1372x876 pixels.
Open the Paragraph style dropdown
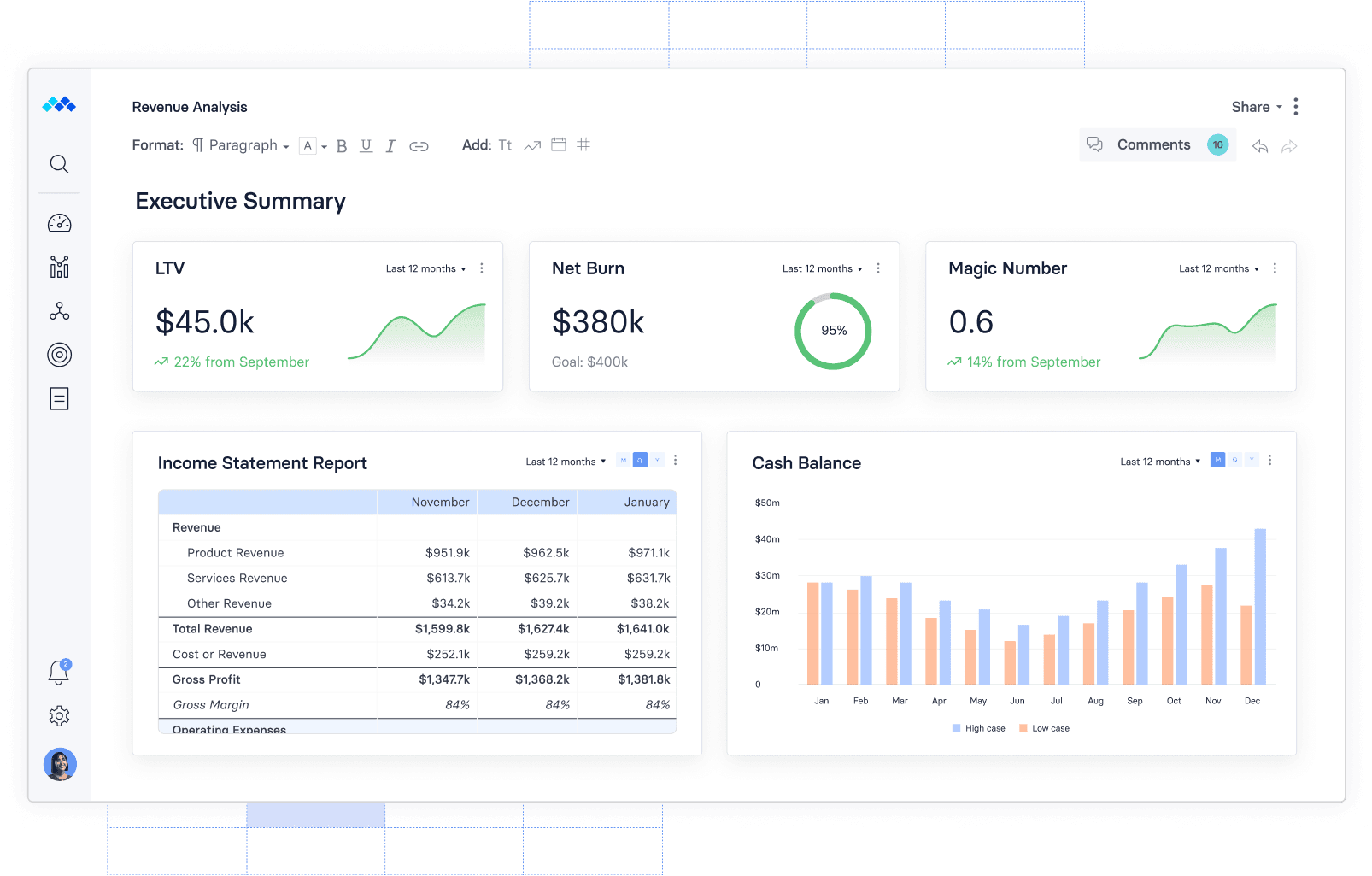(242, 145)
